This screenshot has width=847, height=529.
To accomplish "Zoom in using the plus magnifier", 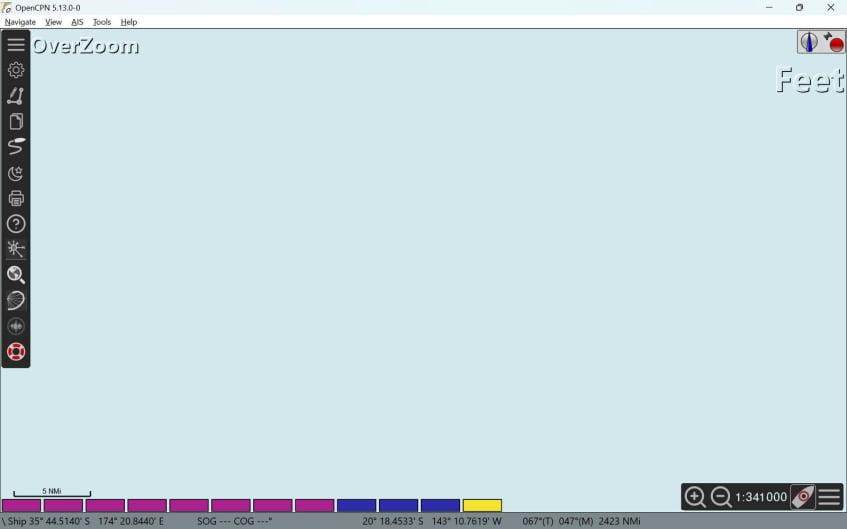I will pos(695,497).
